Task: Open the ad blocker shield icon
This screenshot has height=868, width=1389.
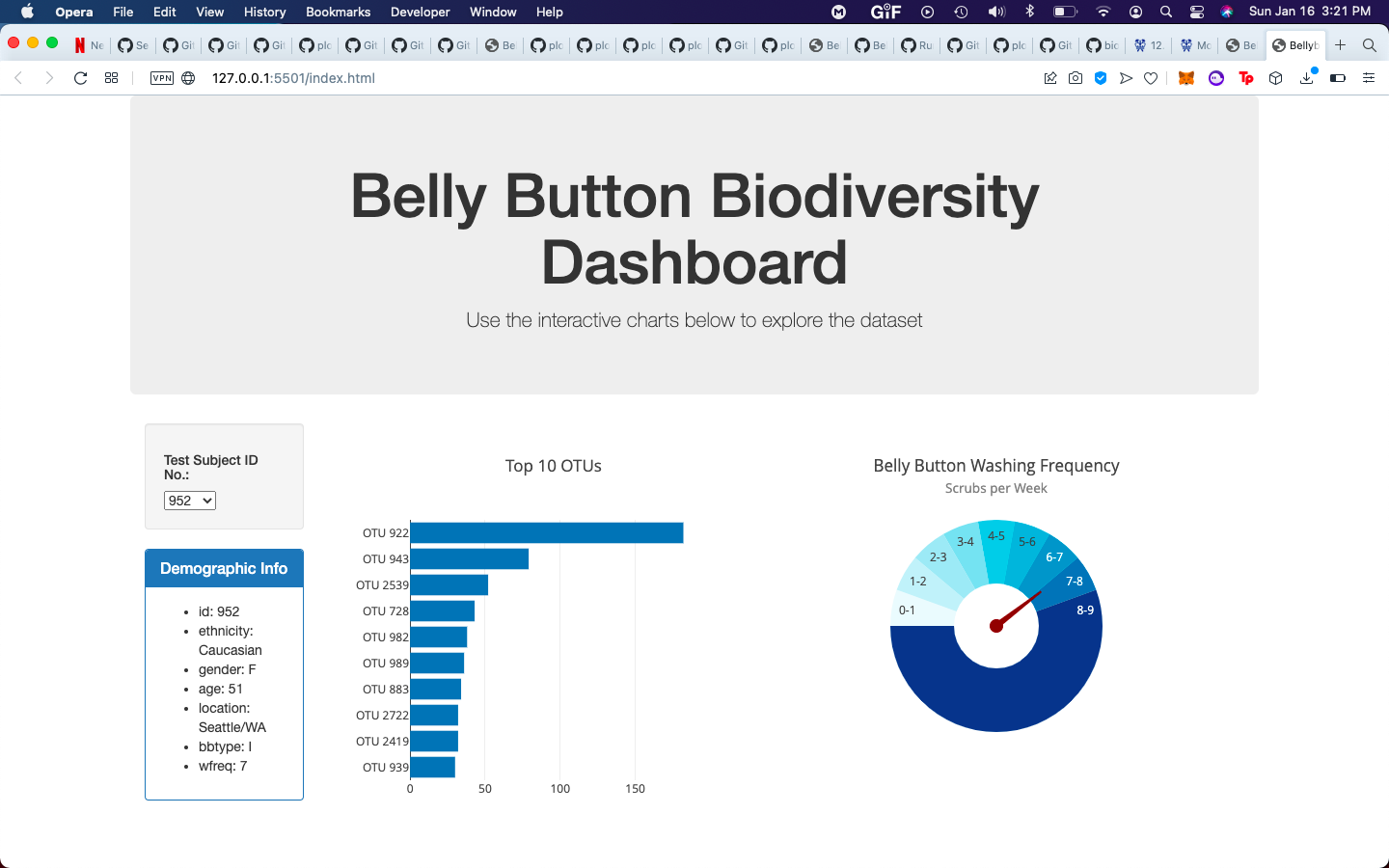Action: point(1101,78)
